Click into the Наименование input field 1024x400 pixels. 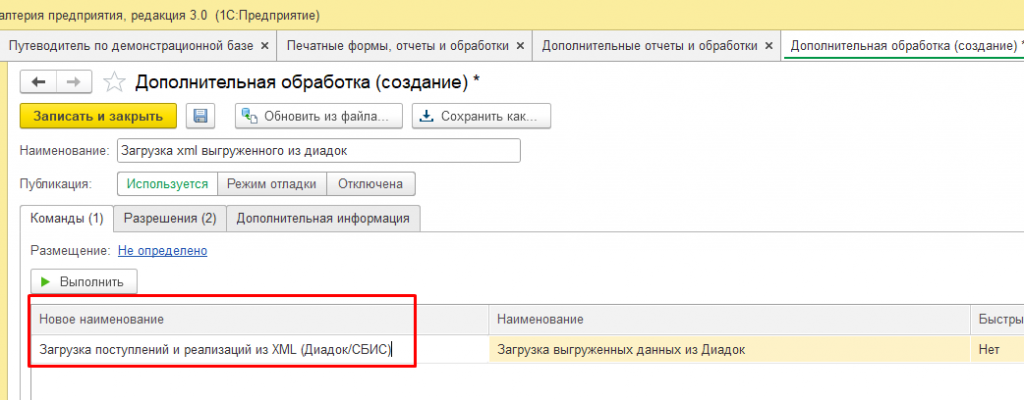[319, 150]
